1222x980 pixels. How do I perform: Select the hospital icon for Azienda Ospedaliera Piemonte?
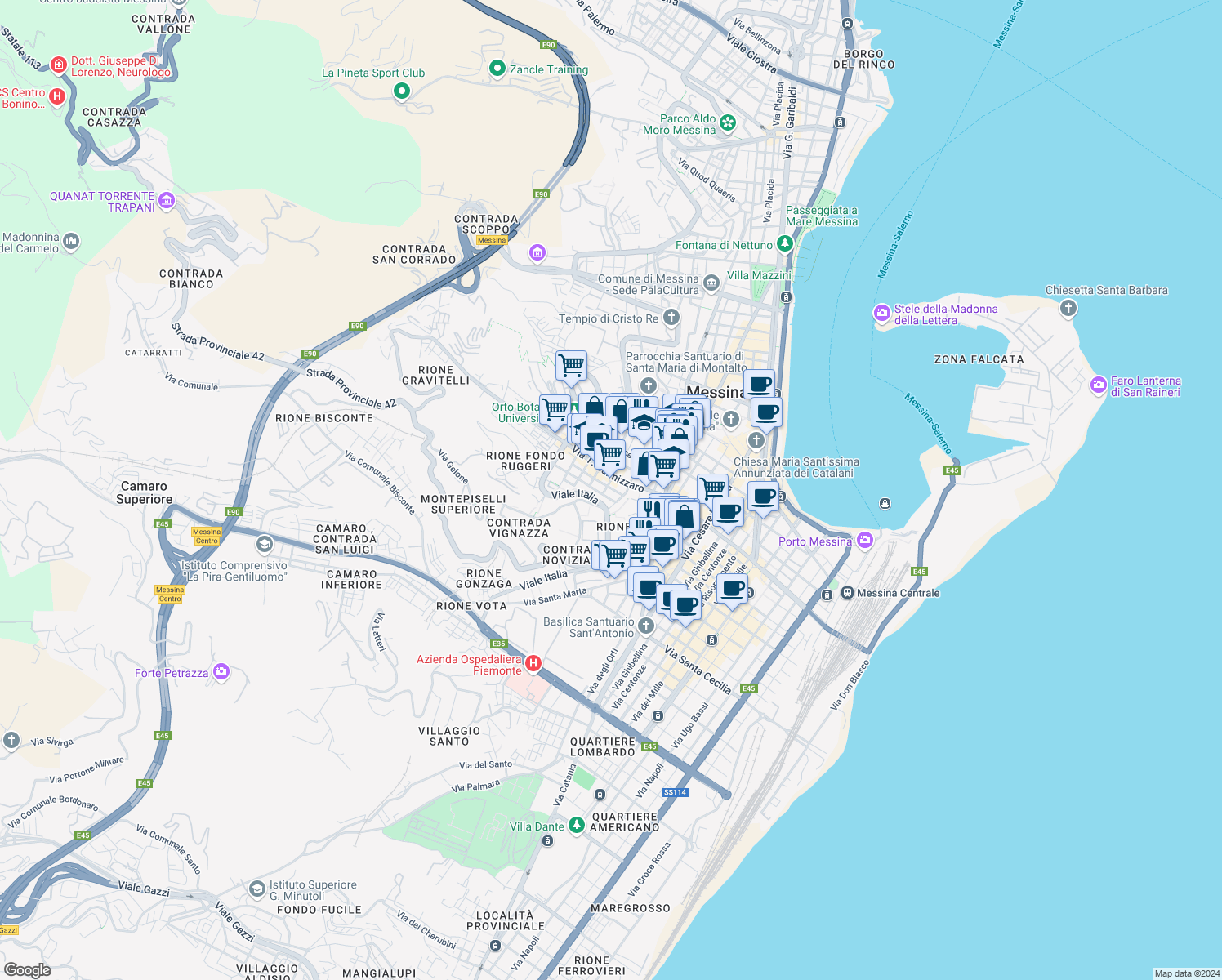point(535,662)
